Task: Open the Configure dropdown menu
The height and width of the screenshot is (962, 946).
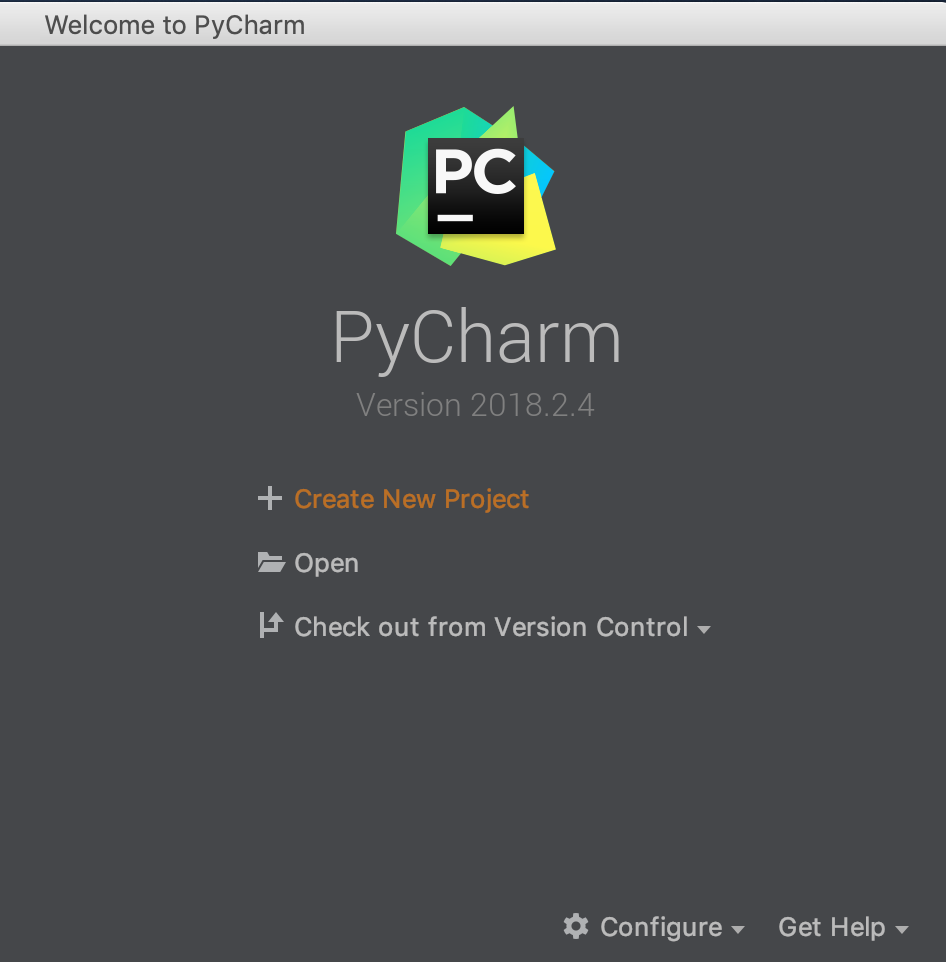Action: [x=661, y=927]
